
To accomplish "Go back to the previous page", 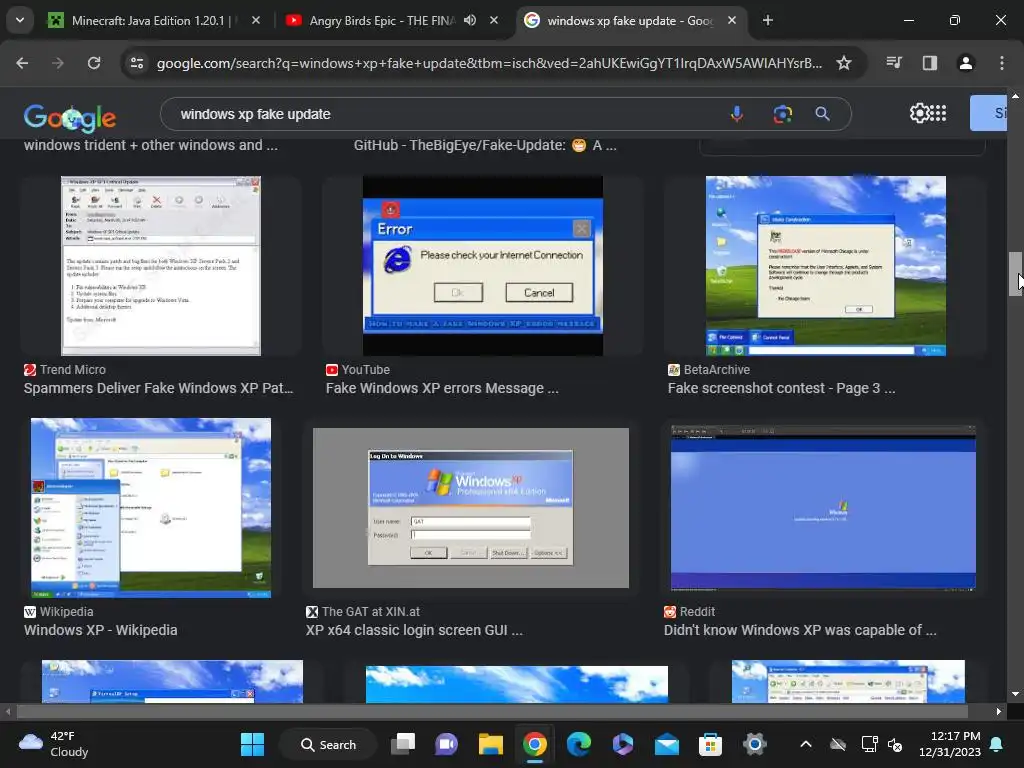I will pyautogui.click(x=22, y=63).
